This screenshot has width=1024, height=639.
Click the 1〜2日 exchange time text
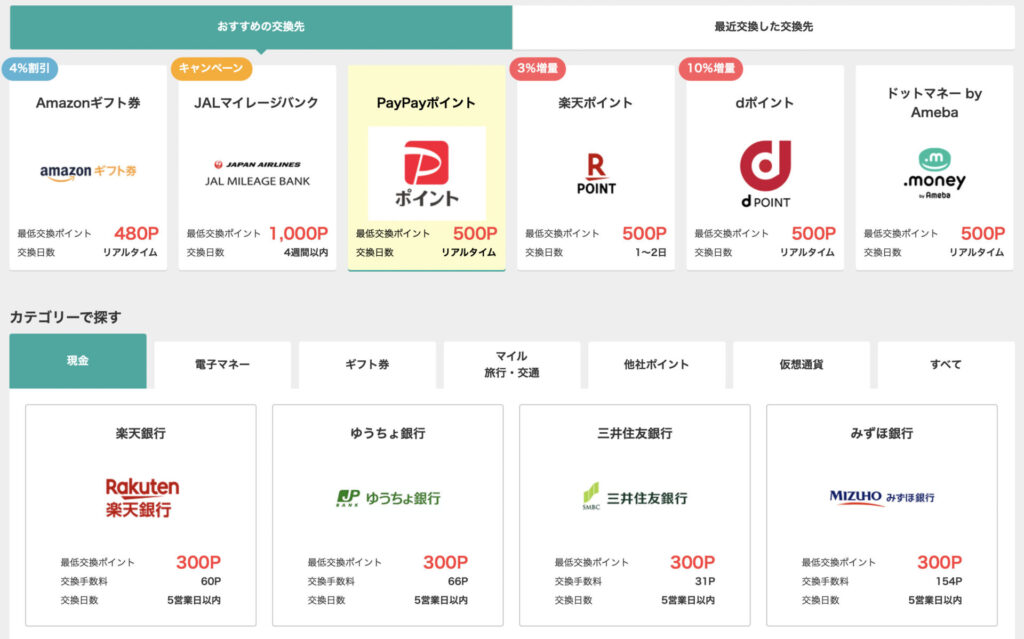[650, 252]
